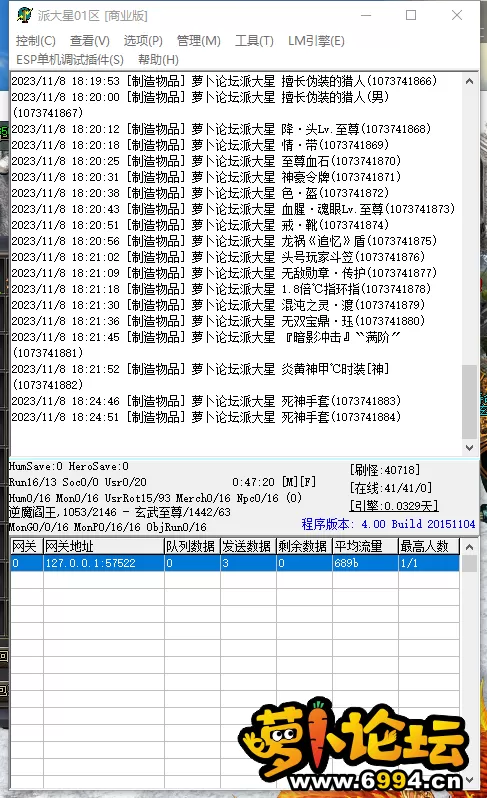Select gateway address 127.0.0.1:57522 cell
Image resolution: width=487 pixels, height=798 pixels.
pyautogui.click(x=103, y=563)
